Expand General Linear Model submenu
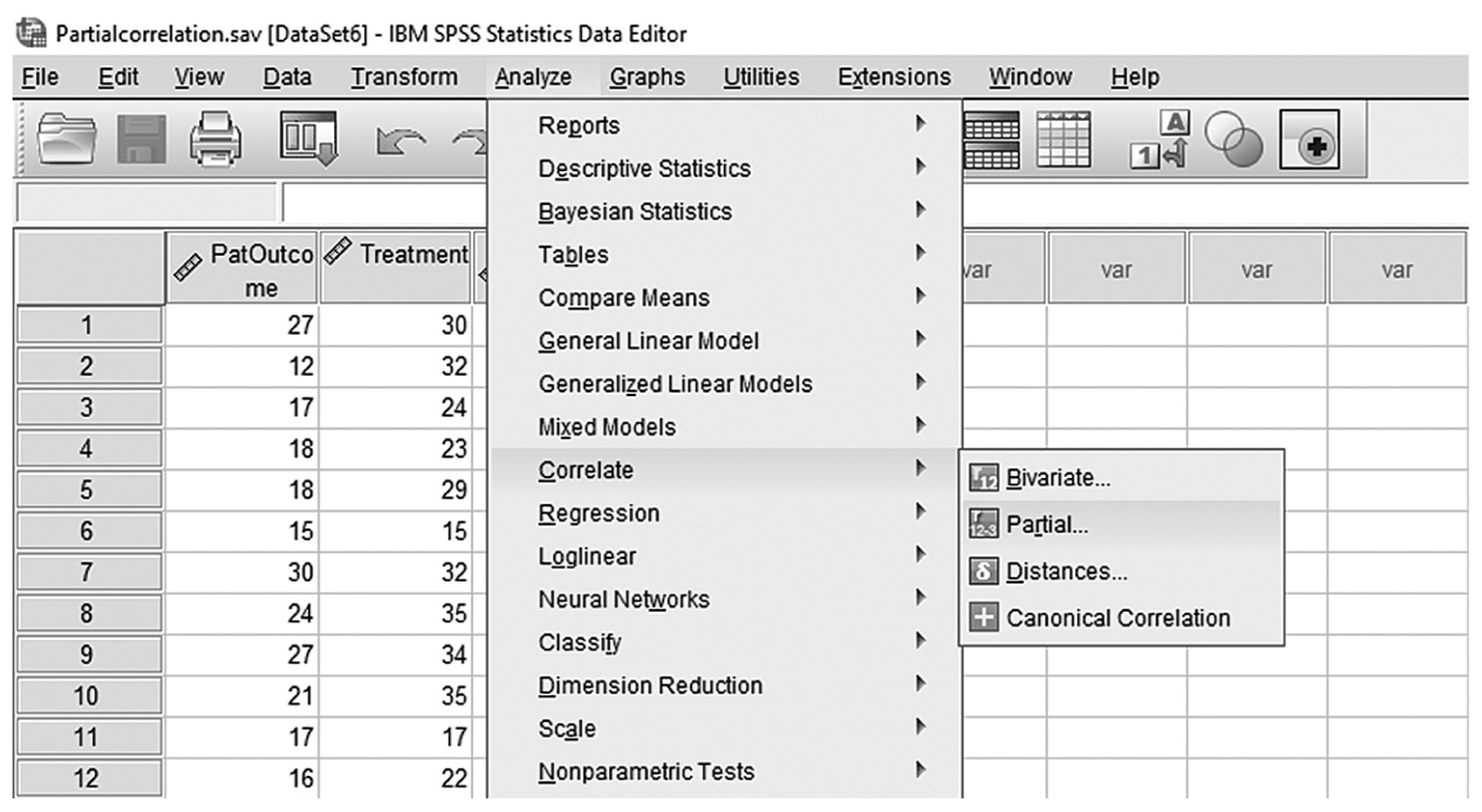This screenshot has width=1482, height=812. click(x=725, y=340)
